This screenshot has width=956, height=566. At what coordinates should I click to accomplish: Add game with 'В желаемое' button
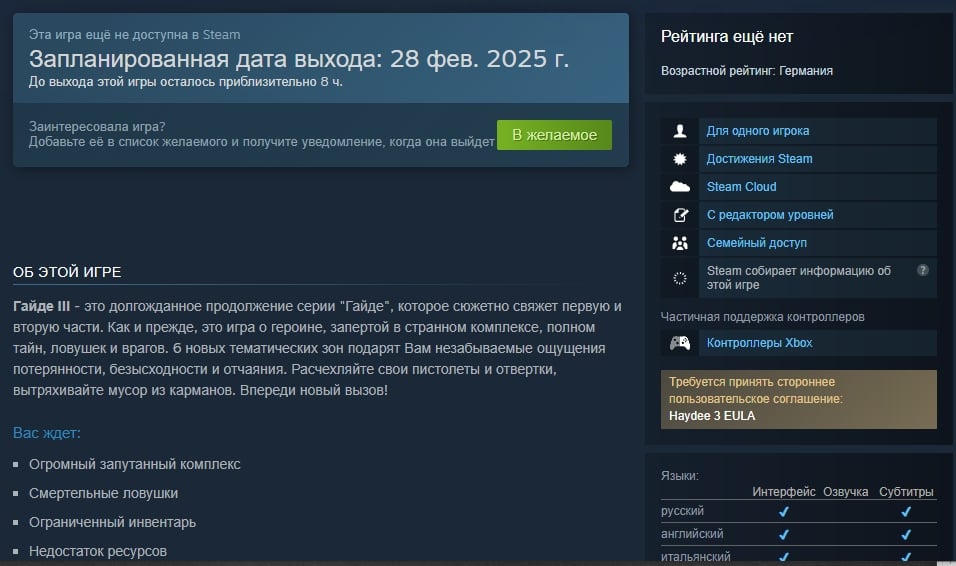tap(554, 135)
